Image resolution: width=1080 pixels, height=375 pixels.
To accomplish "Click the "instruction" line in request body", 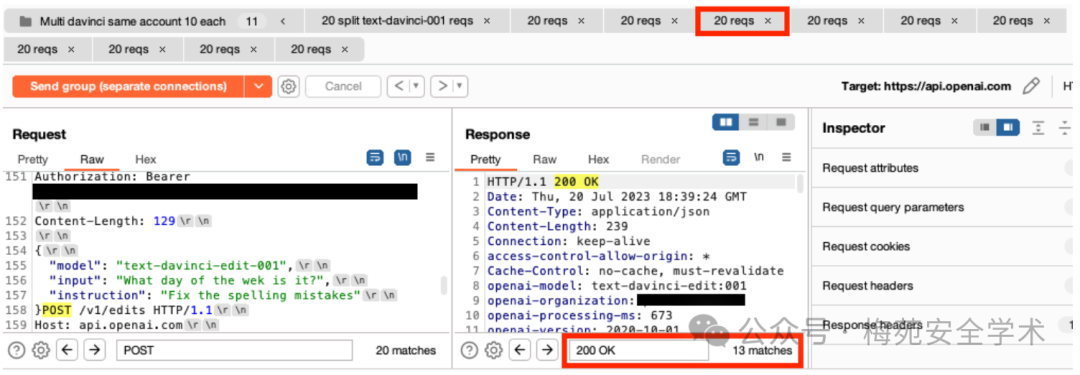I will coord(223,295).
